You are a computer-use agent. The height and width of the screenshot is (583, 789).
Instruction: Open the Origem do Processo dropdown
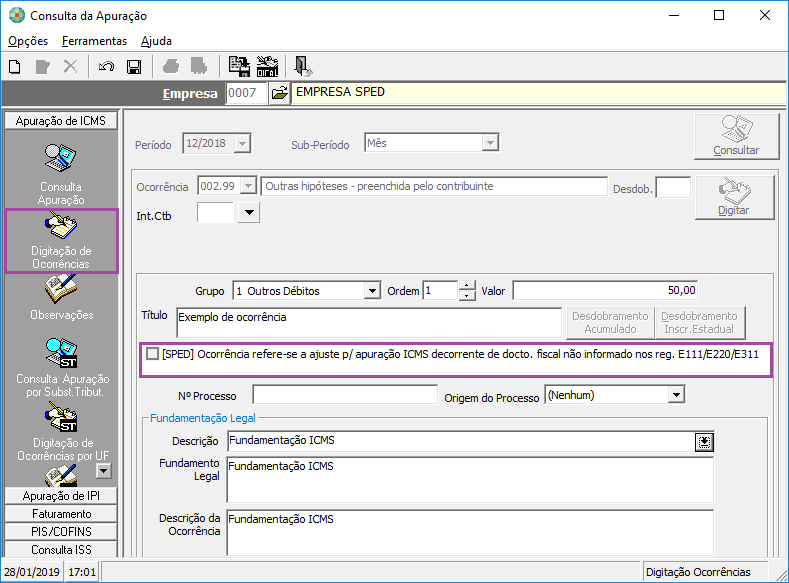(x=676, y=395)
